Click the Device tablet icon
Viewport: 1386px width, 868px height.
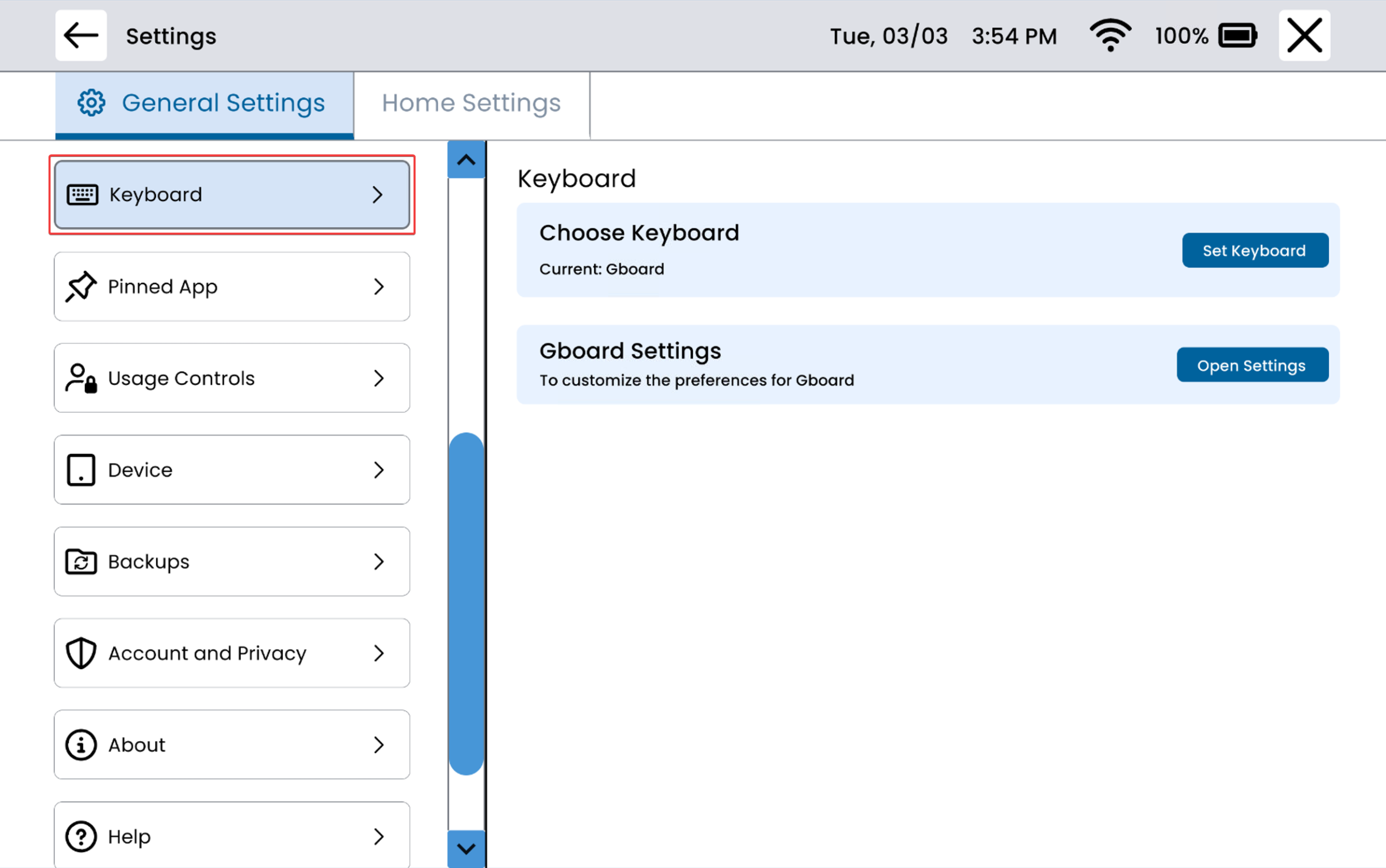[80, 469]
